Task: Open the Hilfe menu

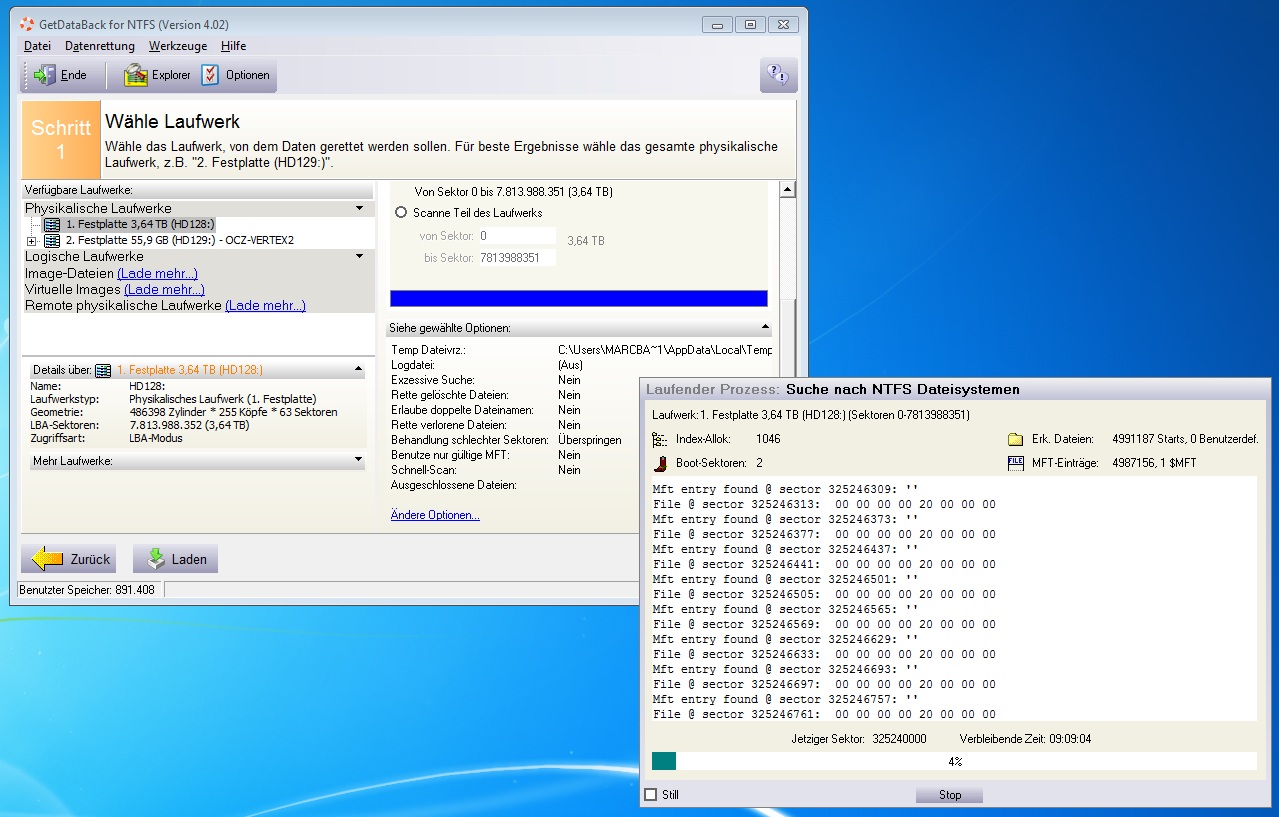Action: [x=233, y=46]
